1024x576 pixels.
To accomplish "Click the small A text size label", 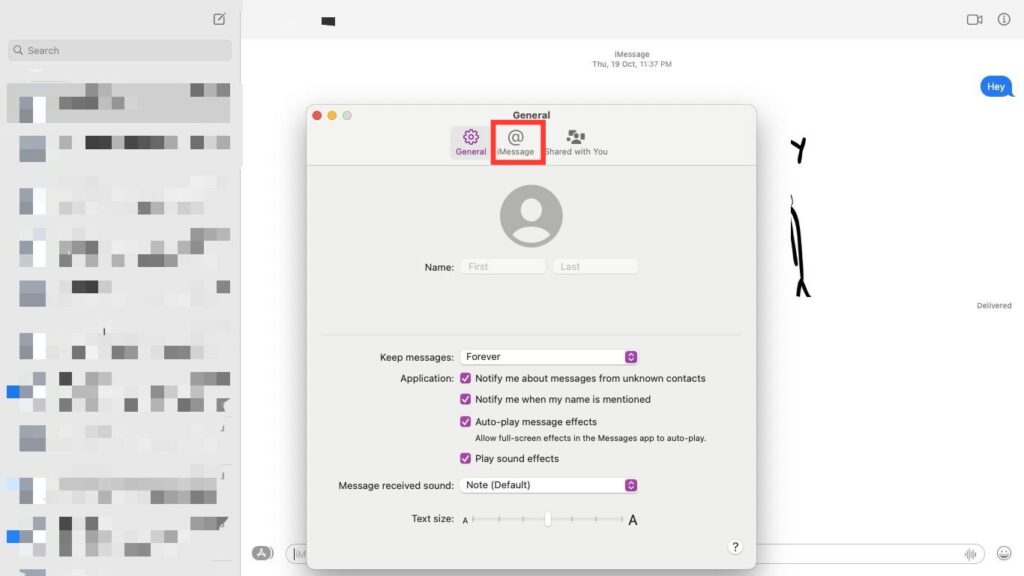I will [x=465, y=520].
